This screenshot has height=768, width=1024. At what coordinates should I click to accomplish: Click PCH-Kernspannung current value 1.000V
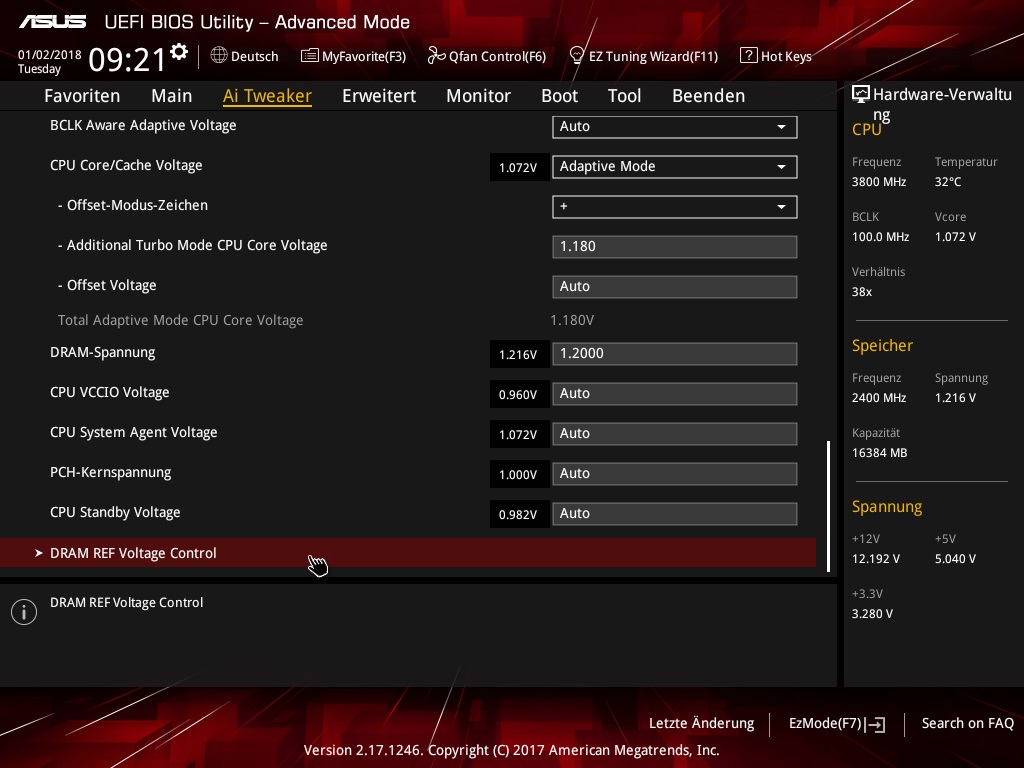click(518, 475)
